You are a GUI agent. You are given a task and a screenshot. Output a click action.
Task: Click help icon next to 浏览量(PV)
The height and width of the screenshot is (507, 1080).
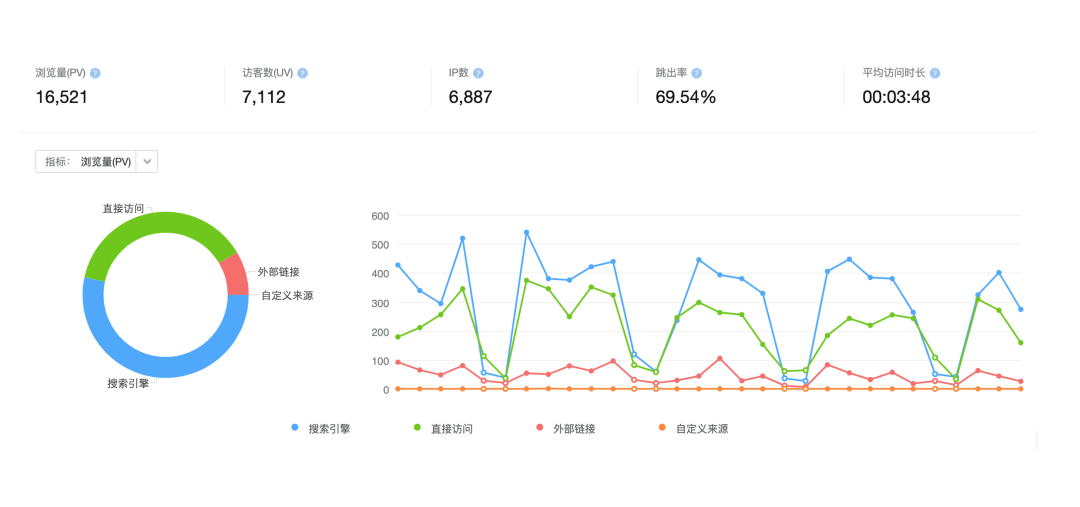[95, 73]
